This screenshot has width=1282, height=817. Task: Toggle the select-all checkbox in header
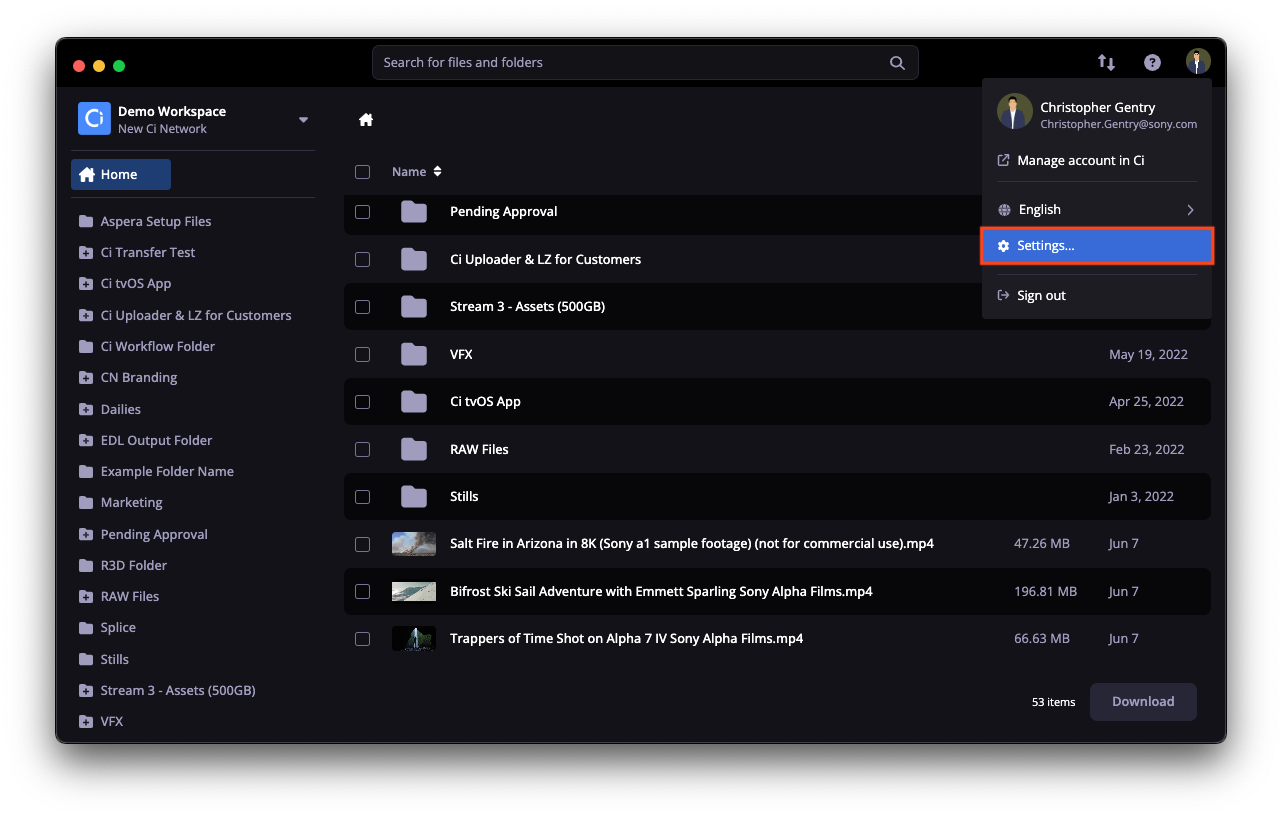pos(362,172)
